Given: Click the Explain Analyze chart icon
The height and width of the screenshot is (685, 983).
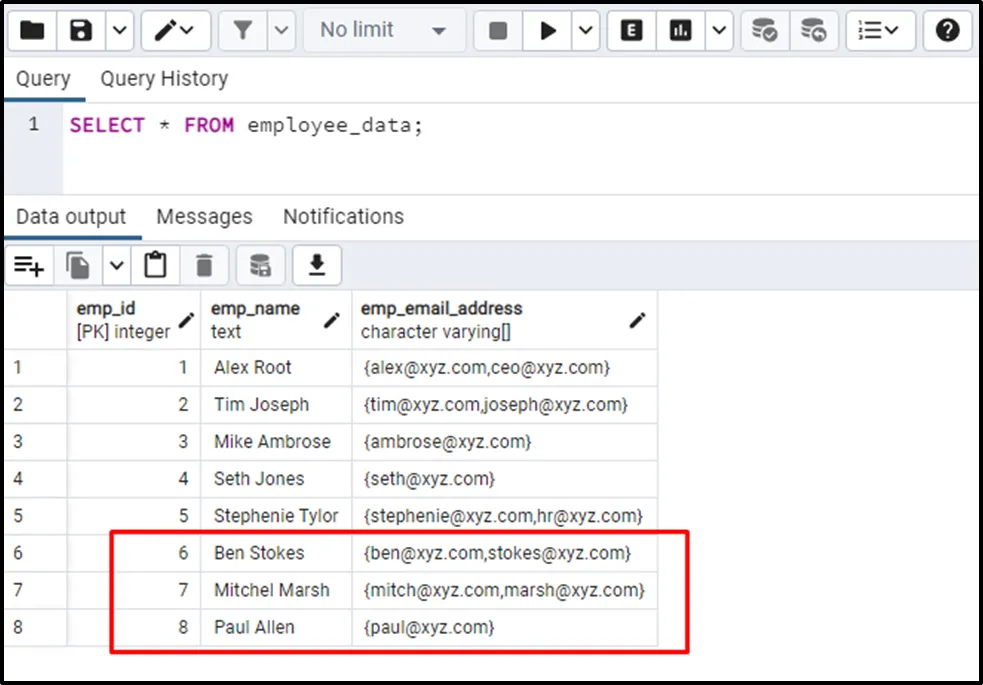Looking at the screenshot, I should point(681,31).
